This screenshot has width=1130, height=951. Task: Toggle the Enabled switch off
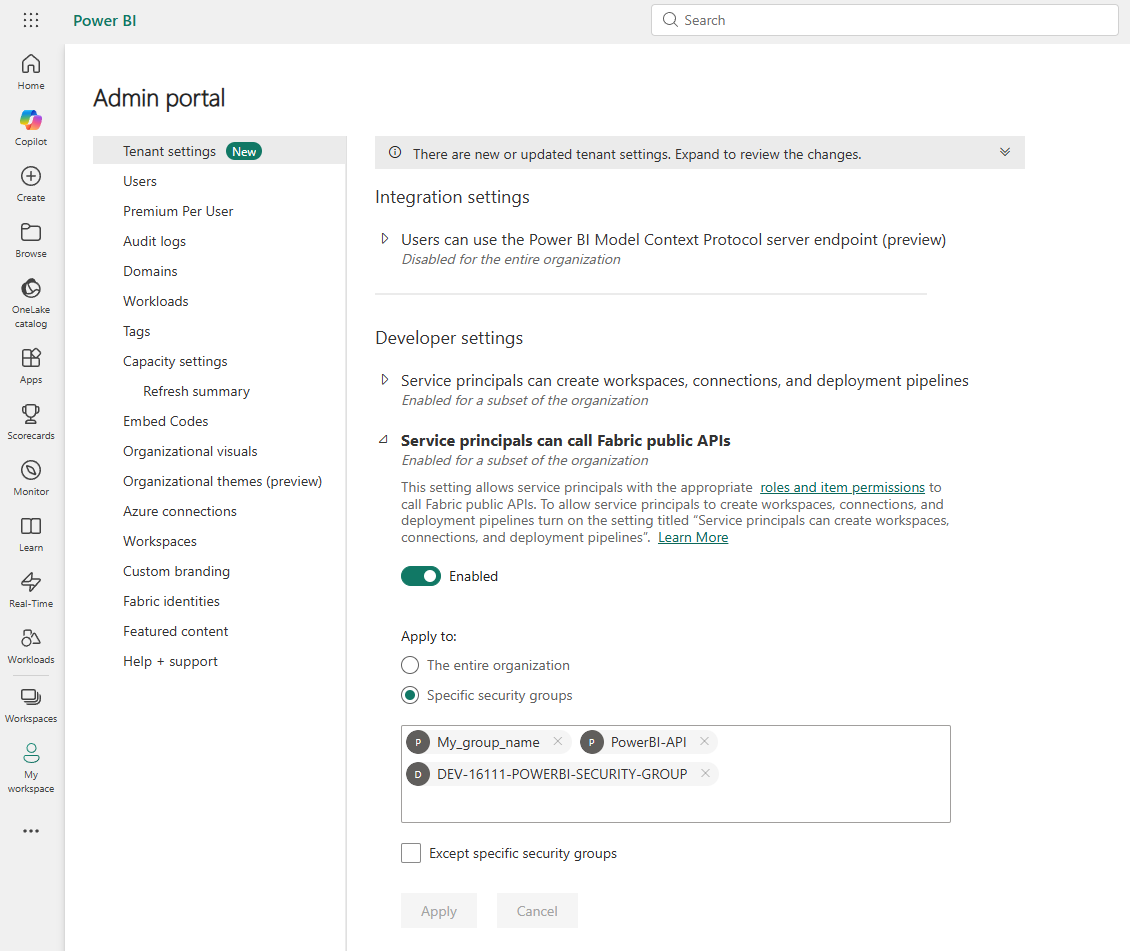(x=421, y=576)
